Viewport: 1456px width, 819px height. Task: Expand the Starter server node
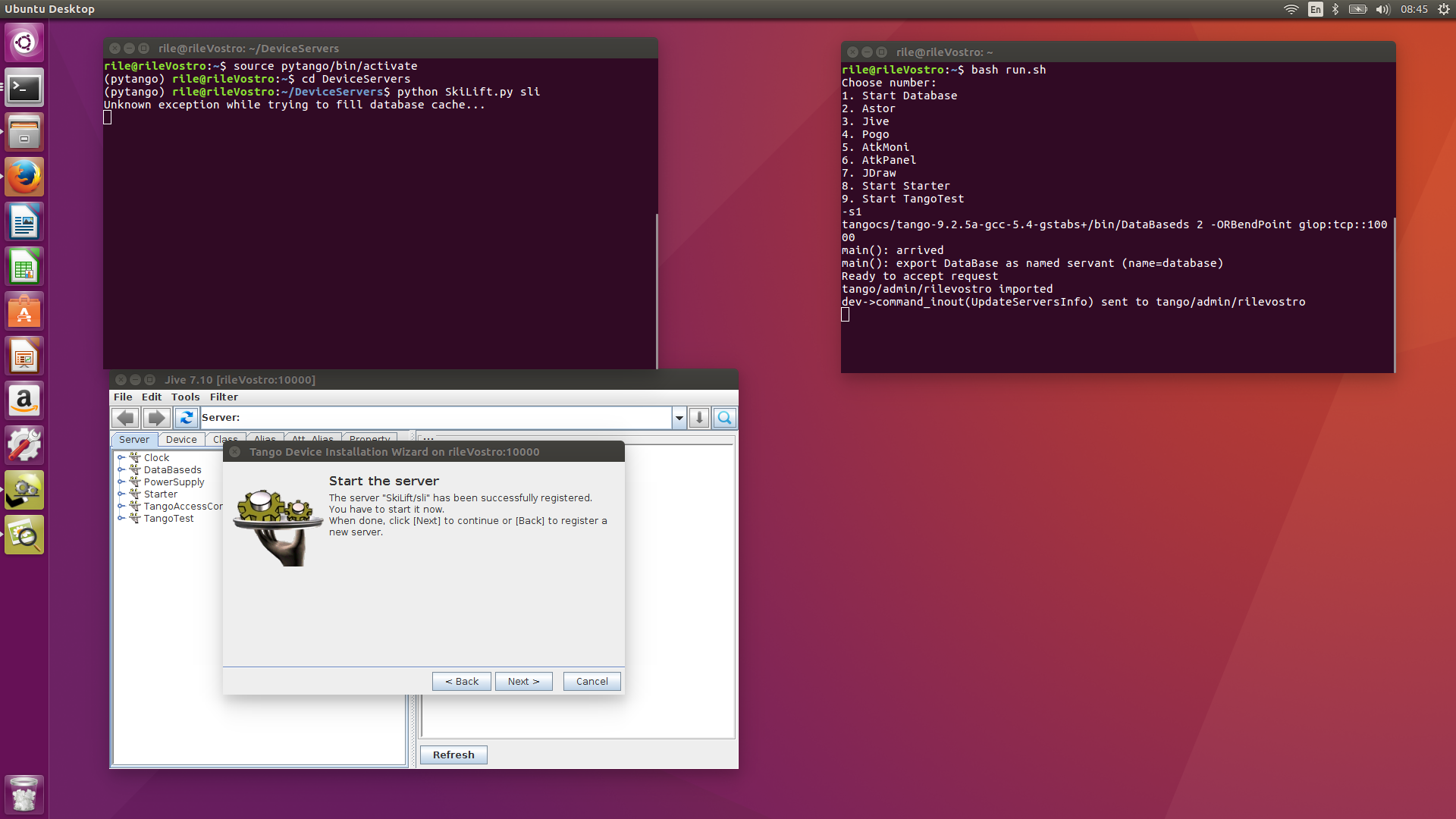tap(121, 494)
